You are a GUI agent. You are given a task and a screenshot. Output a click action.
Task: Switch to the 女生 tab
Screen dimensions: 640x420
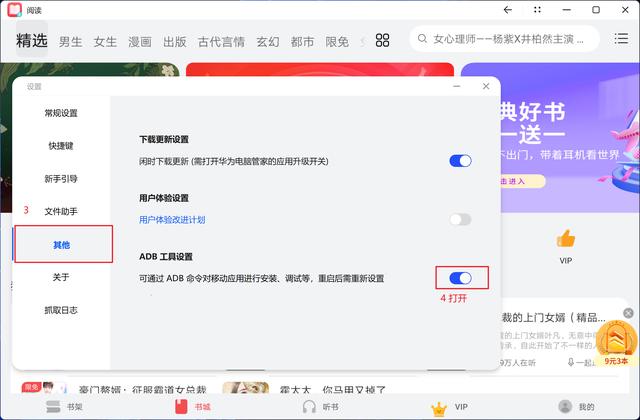(105, 42)
